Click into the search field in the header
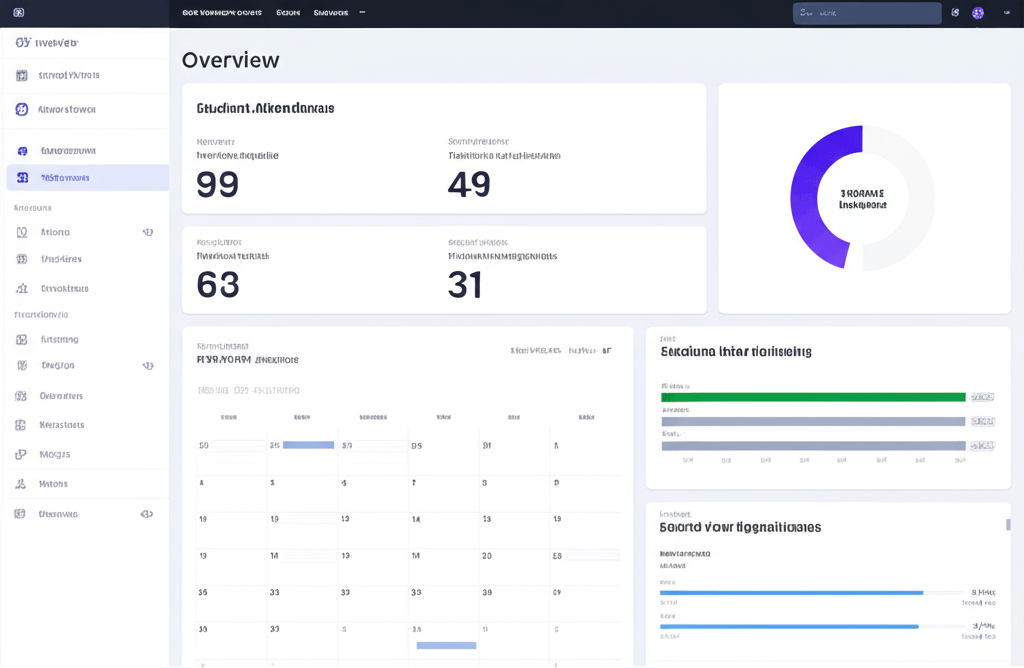The width and height of the screenshot is (1024, 668). point(866,13)
